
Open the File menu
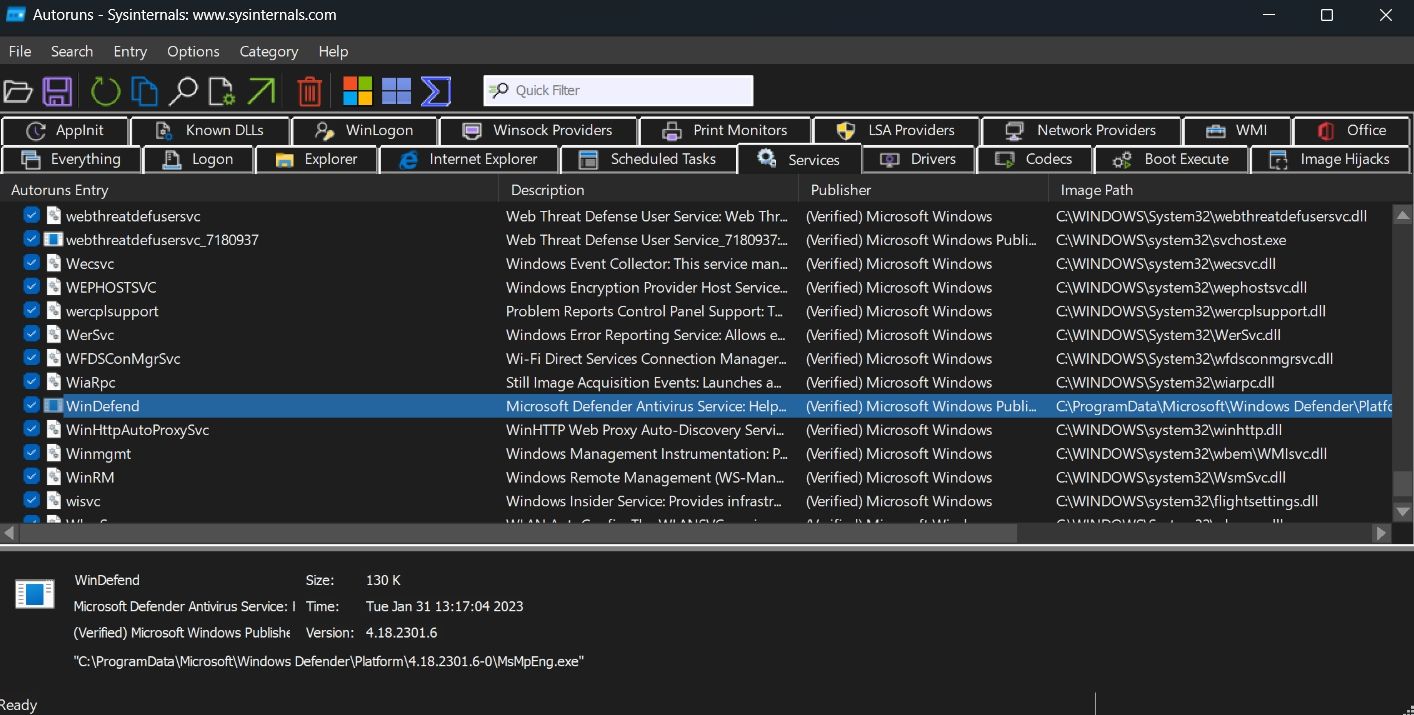click(20, 51)
